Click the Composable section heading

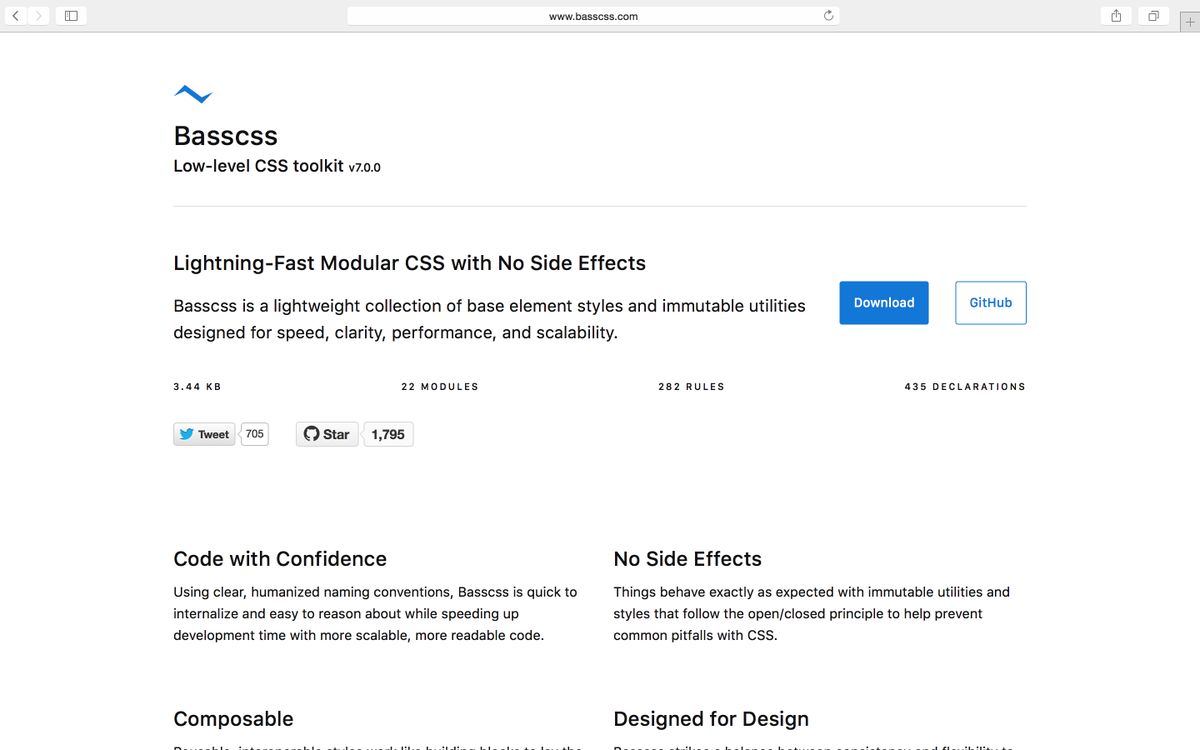[x=233, y=719]
